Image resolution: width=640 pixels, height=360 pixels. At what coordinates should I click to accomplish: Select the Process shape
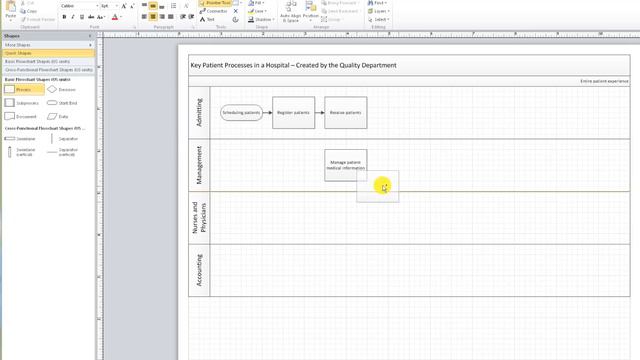(24, 89)
